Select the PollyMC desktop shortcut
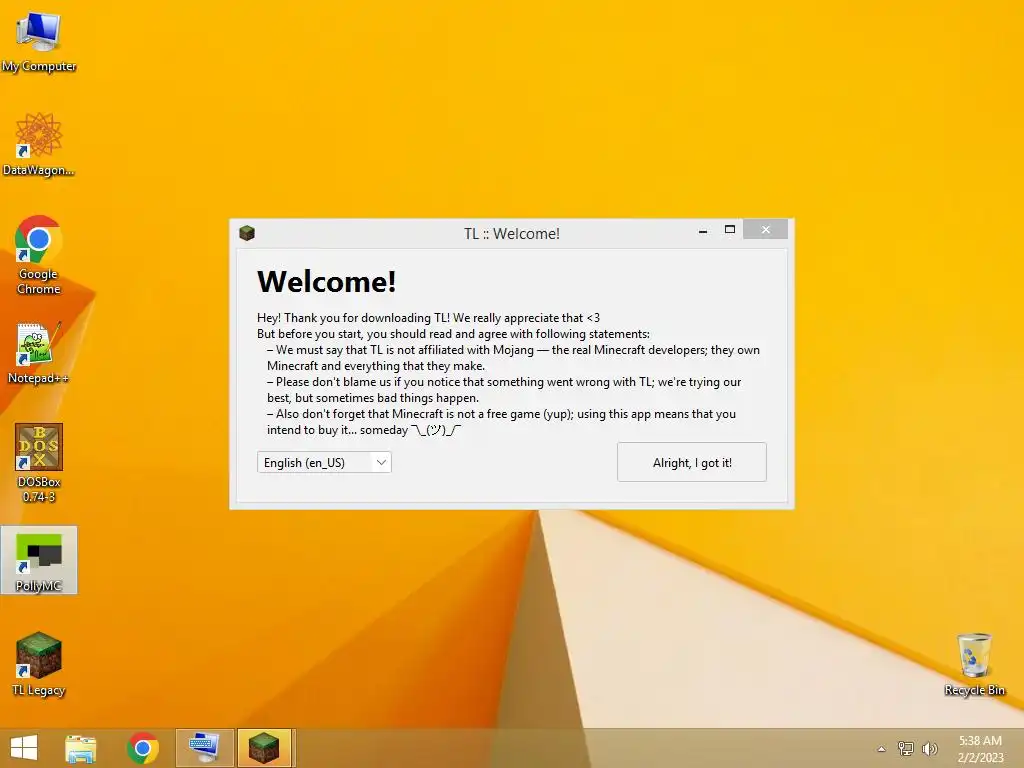The height and width of the screenshot is (768, 1024). click(39, 560)
